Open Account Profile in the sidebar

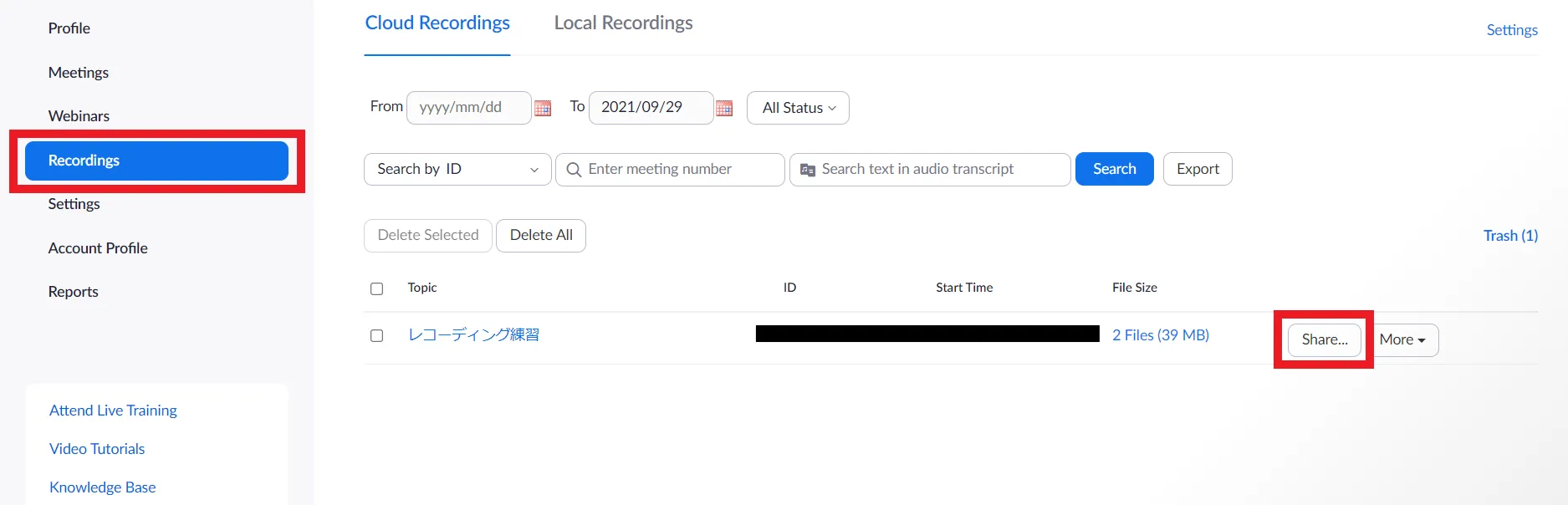[98, 248]
